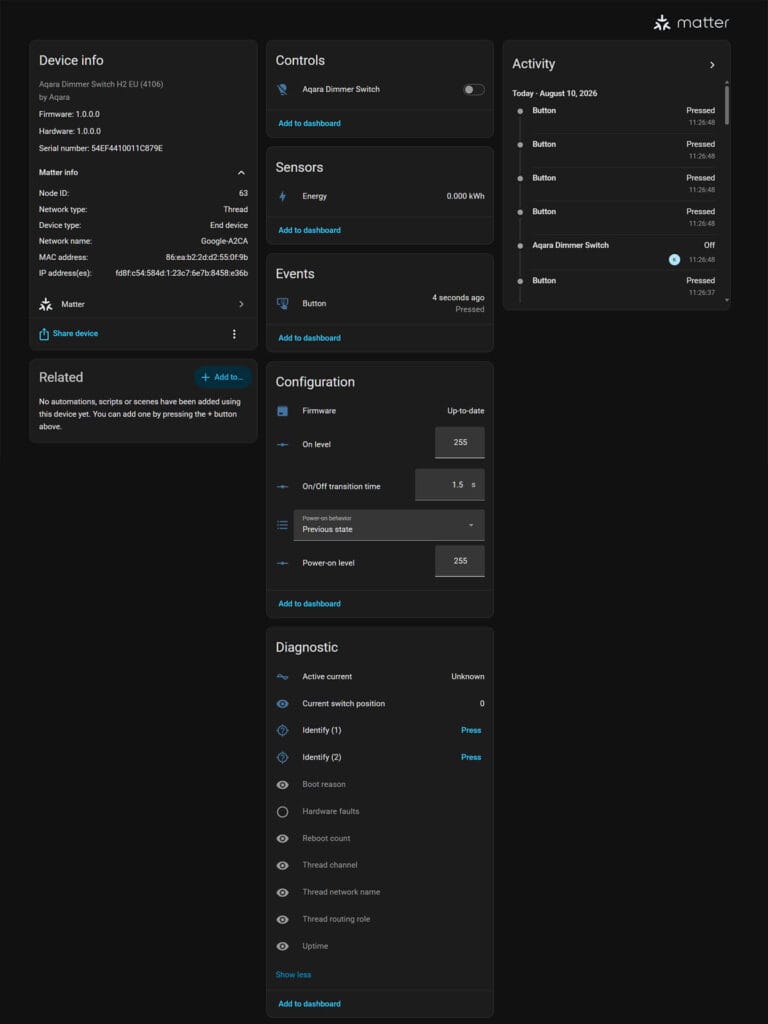The height and width of the screenshot is (1024, 768).
Task: Click the Power-on level input field
Action: (x=460, y=561)
